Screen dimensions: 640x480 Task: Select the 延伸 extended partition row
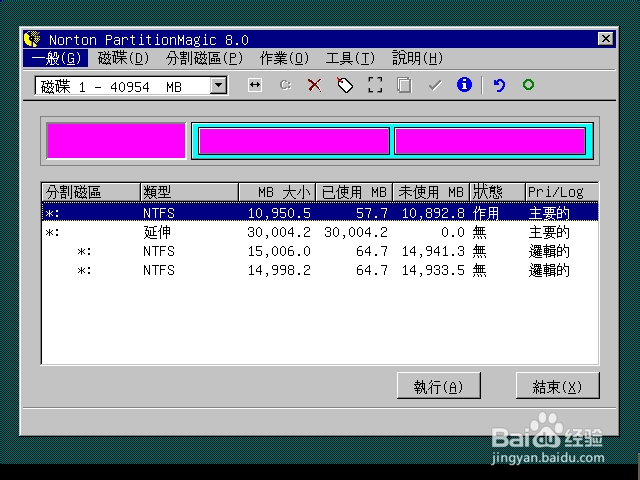click(x=320, y=232)
